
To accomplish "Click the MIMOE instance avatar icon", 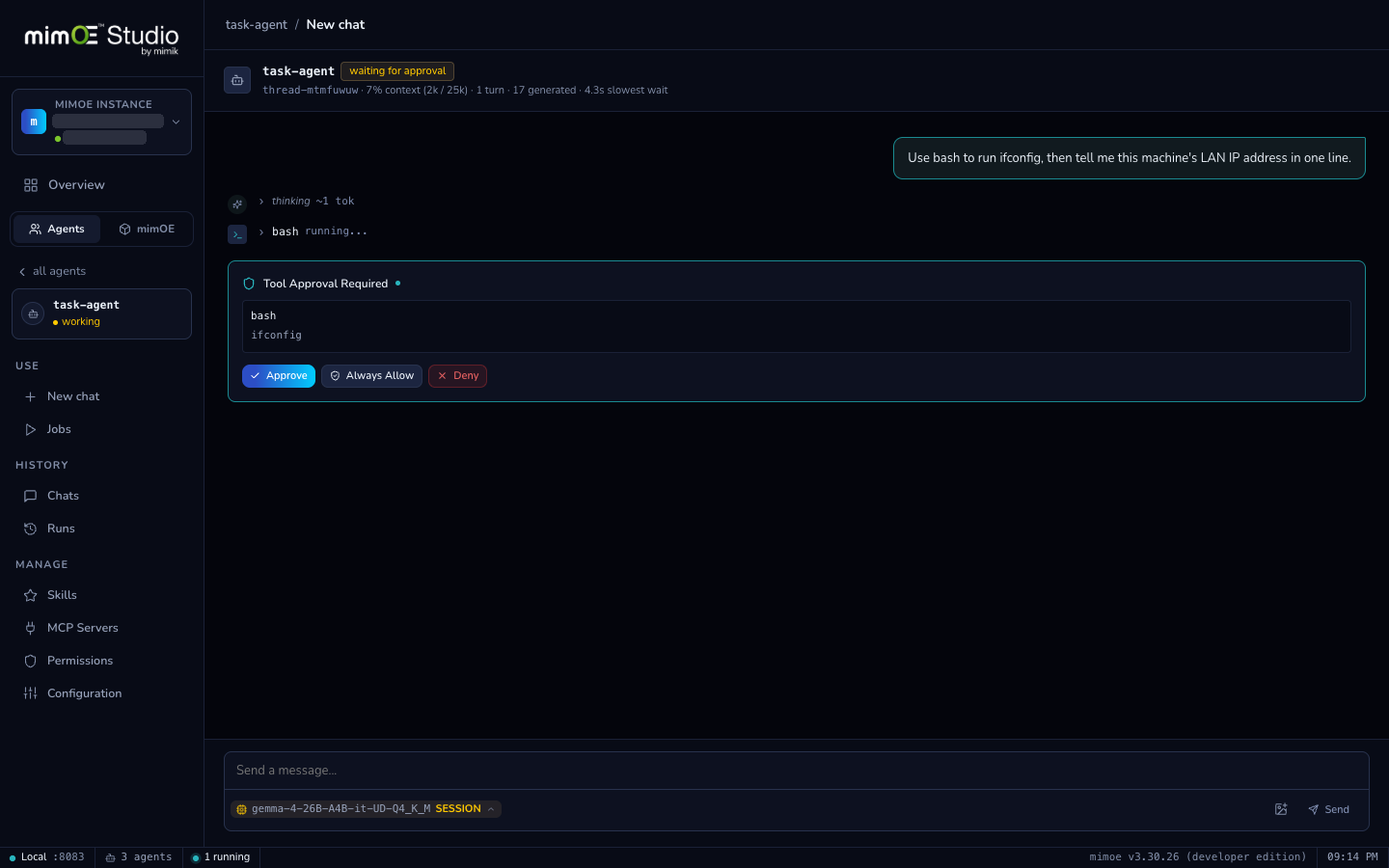I will click(34, 122).
